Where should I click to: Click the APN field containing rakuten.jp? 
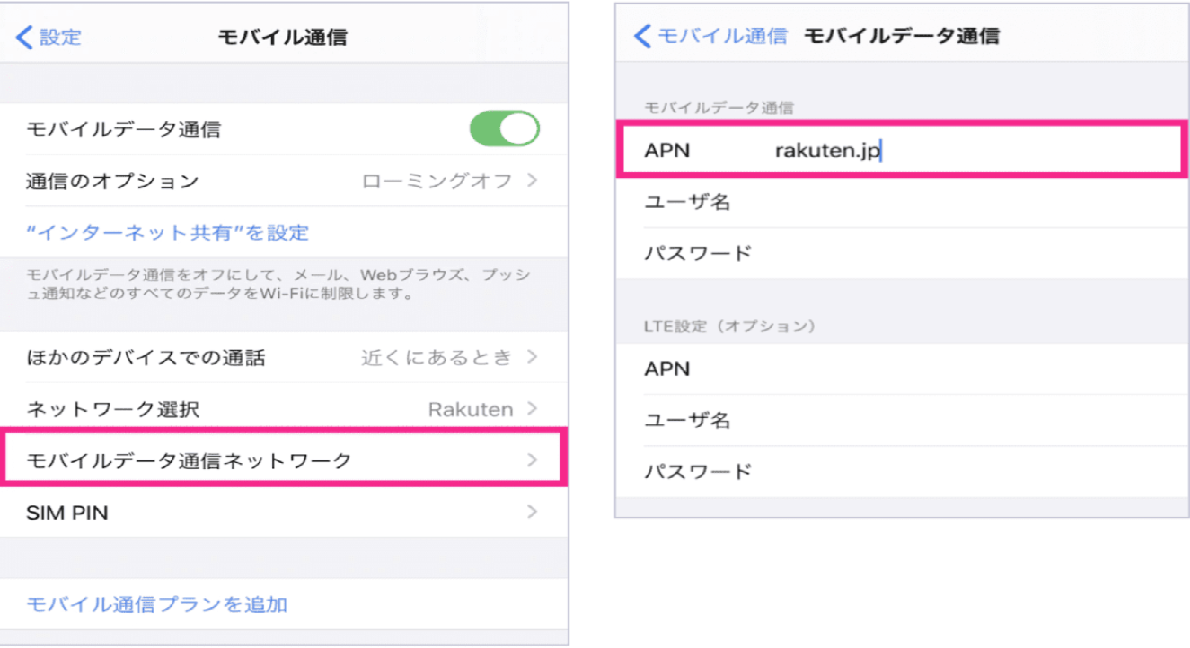click(902, 149)
